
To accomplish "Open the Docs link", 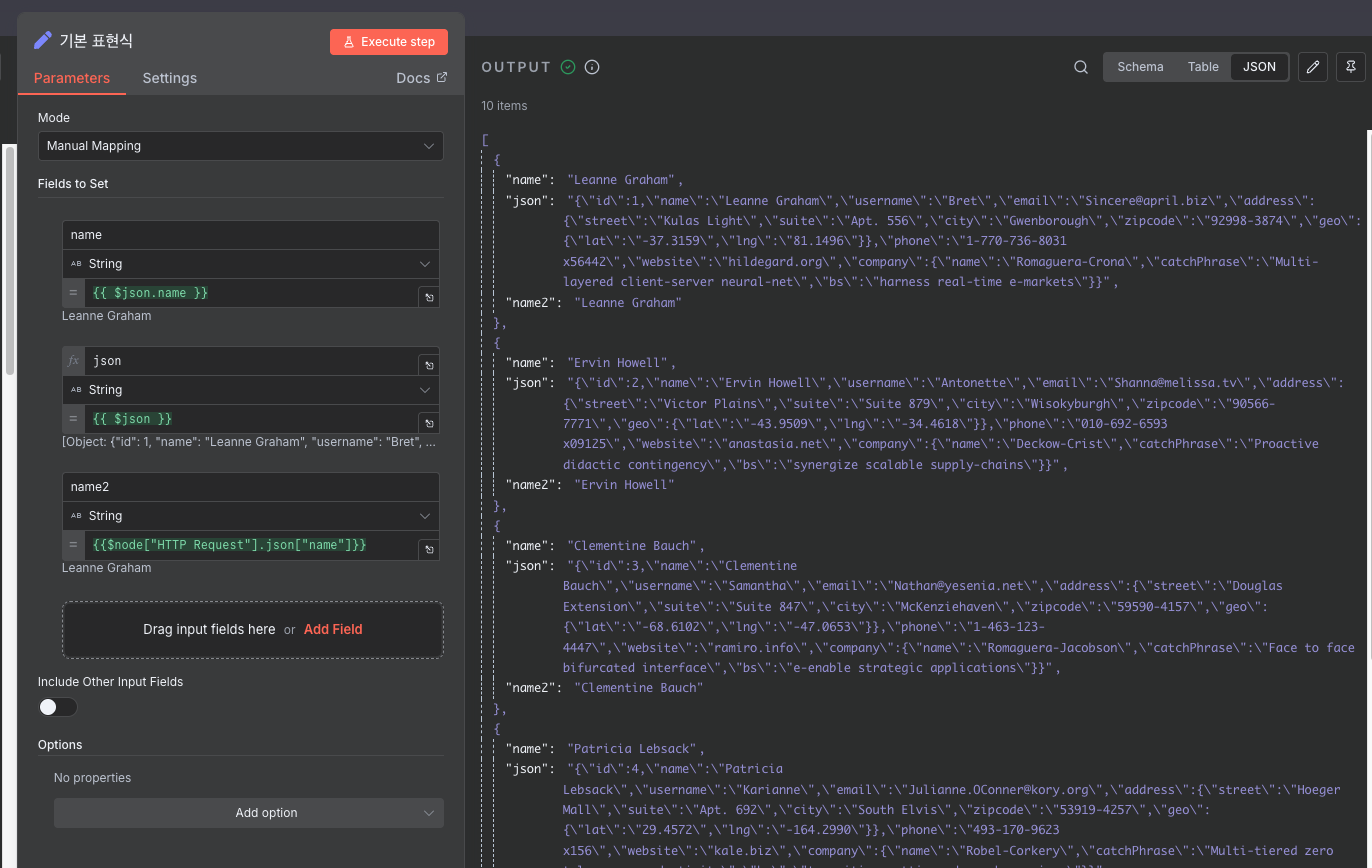I will (x=422, y=78).
